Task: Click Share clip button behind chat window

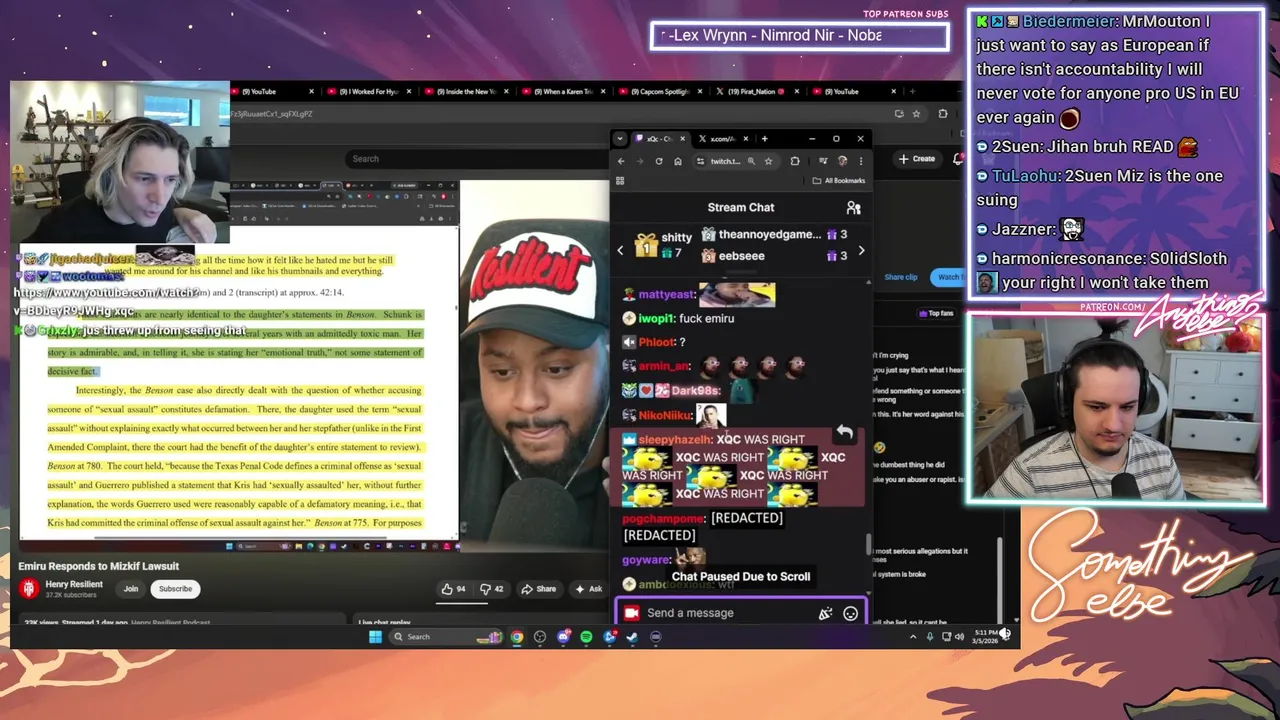Action: pyautogui.click(x=900, y=277)
